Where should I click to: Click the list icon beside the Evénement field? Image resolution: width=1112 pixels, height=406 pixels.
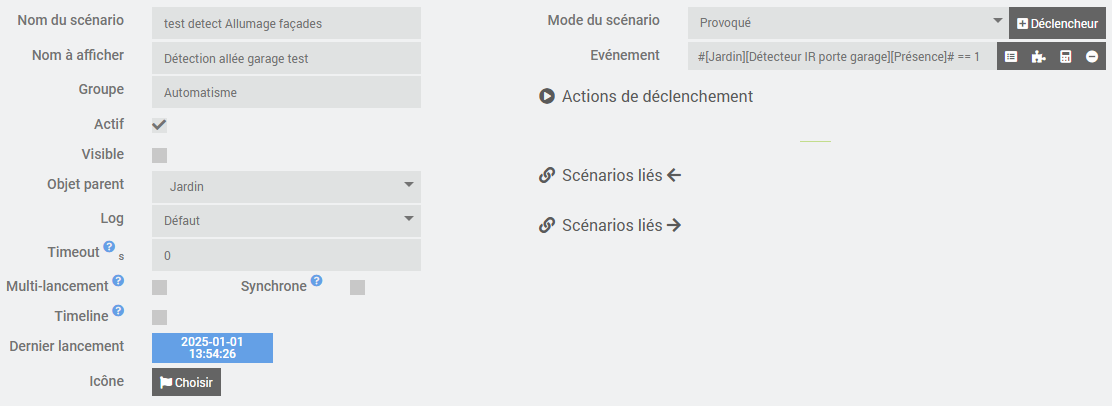click(x=1011, y=57)
